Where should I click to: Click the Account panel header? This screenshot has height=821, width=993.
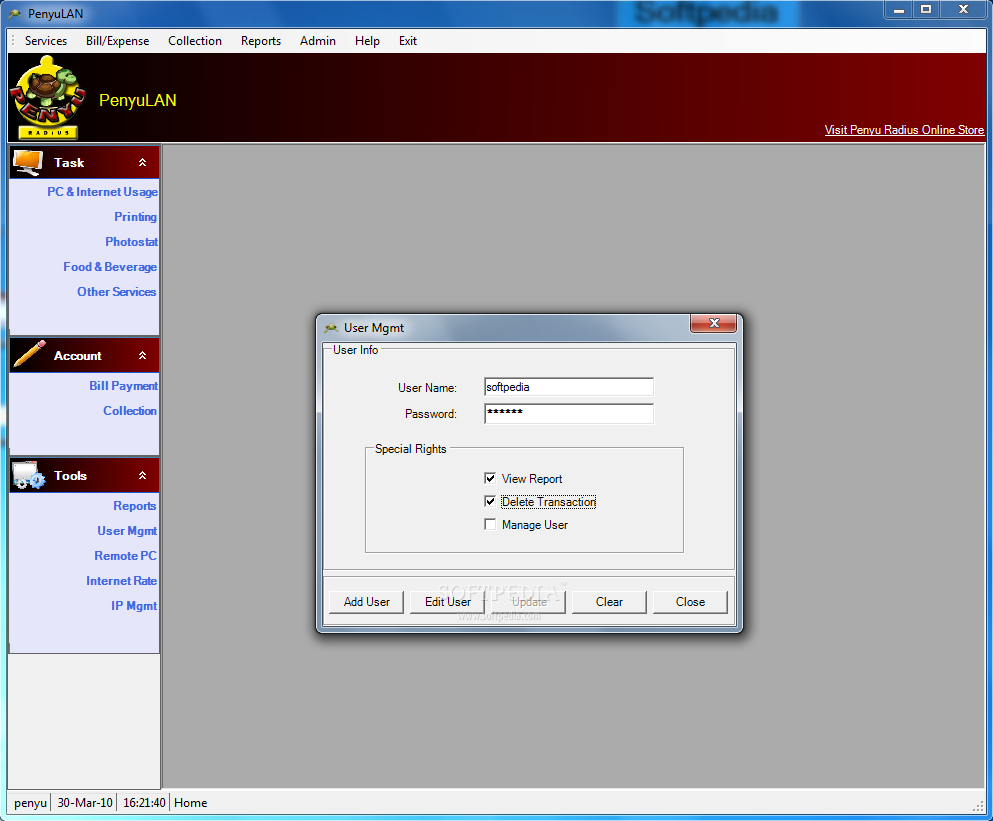(84, 355)
